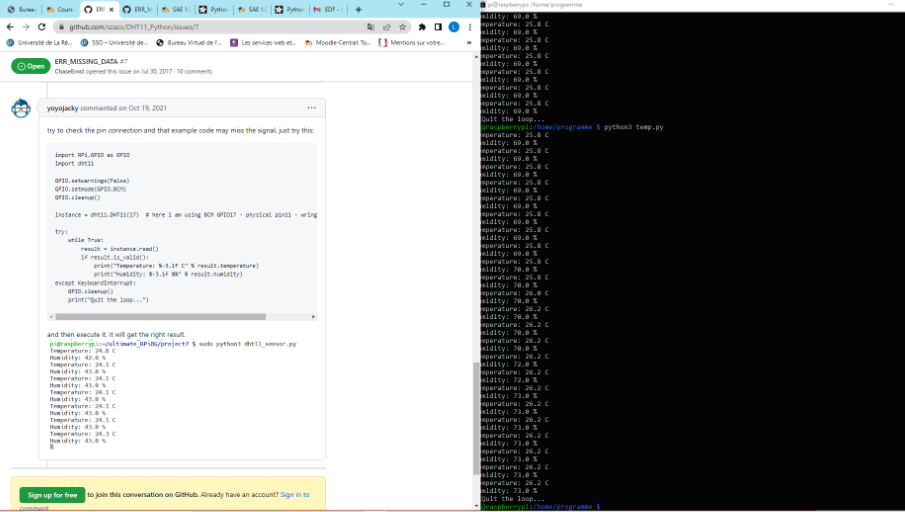Click the code block horizontal scrollbar
Screen dimensions: 905x512
tap(182, 316)
